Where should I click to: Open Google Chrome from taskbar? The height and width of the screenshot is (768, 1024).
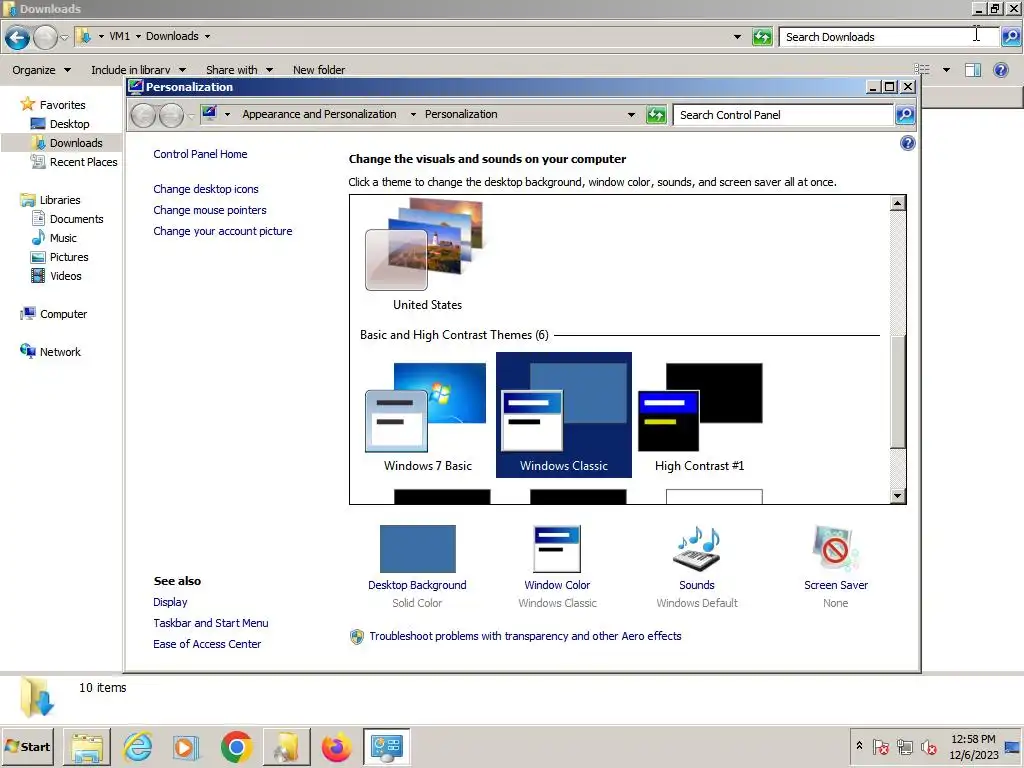click(x=236, y=747)
